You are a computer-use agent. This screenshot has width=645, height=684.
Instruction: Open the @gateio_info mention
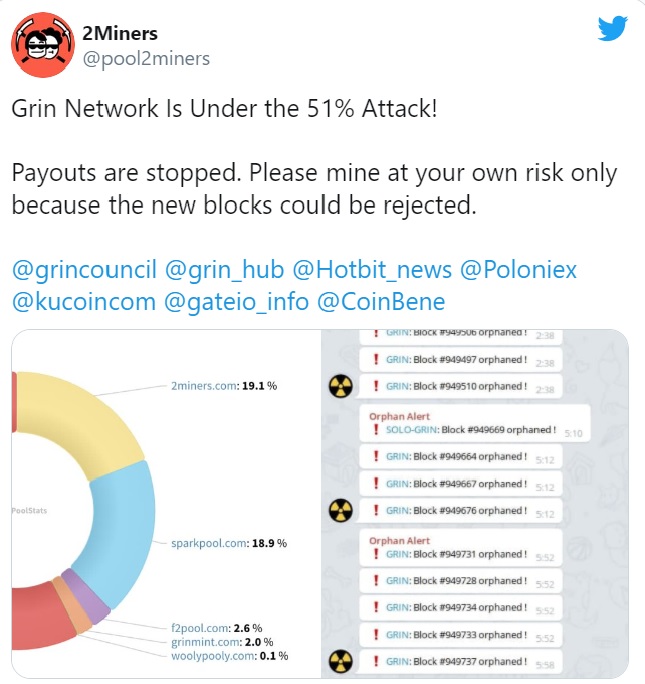click(236, 302)
